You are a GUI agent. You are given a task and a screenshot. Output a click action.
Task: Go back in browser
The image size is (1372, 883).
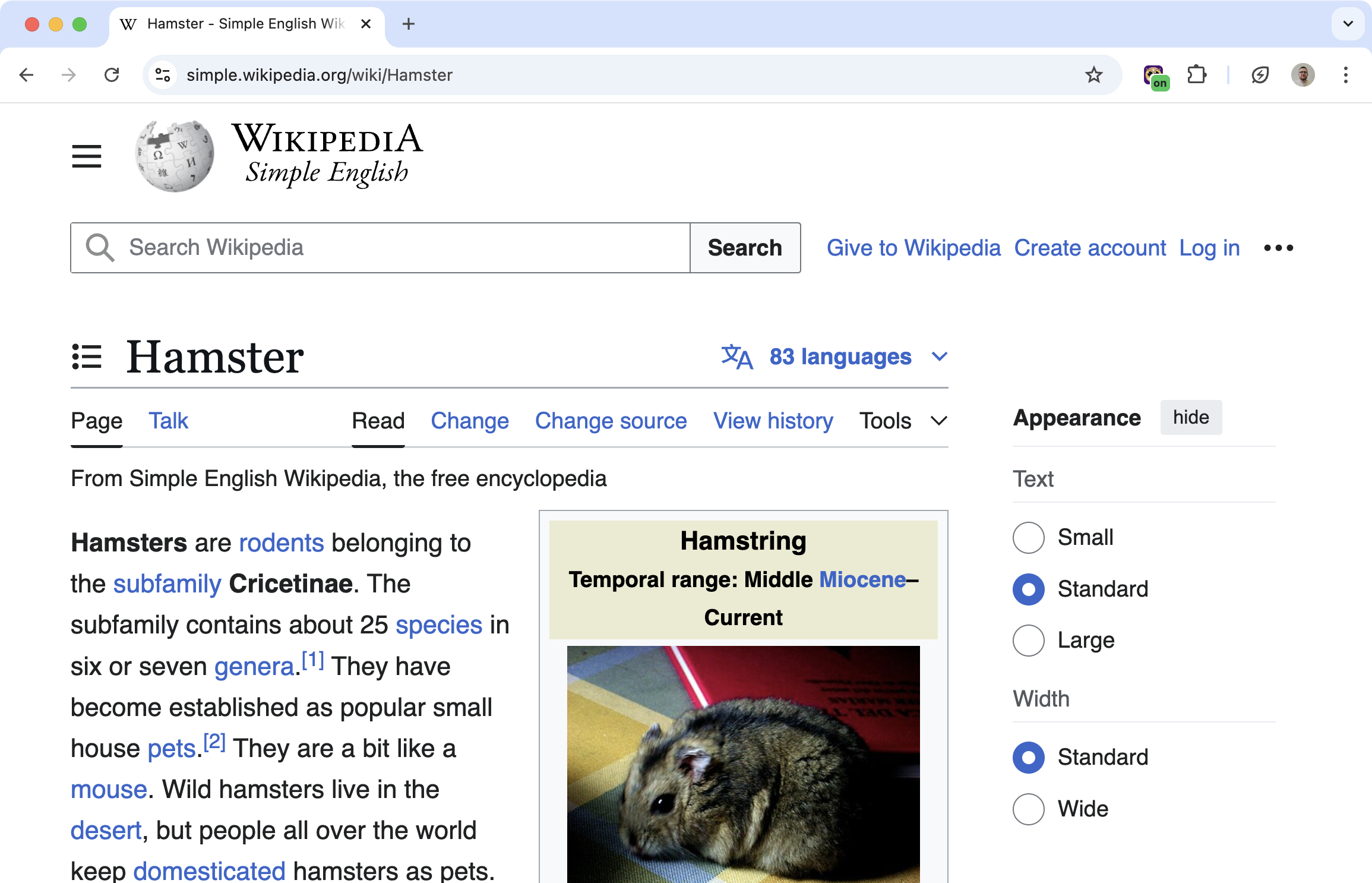[27, 75]
